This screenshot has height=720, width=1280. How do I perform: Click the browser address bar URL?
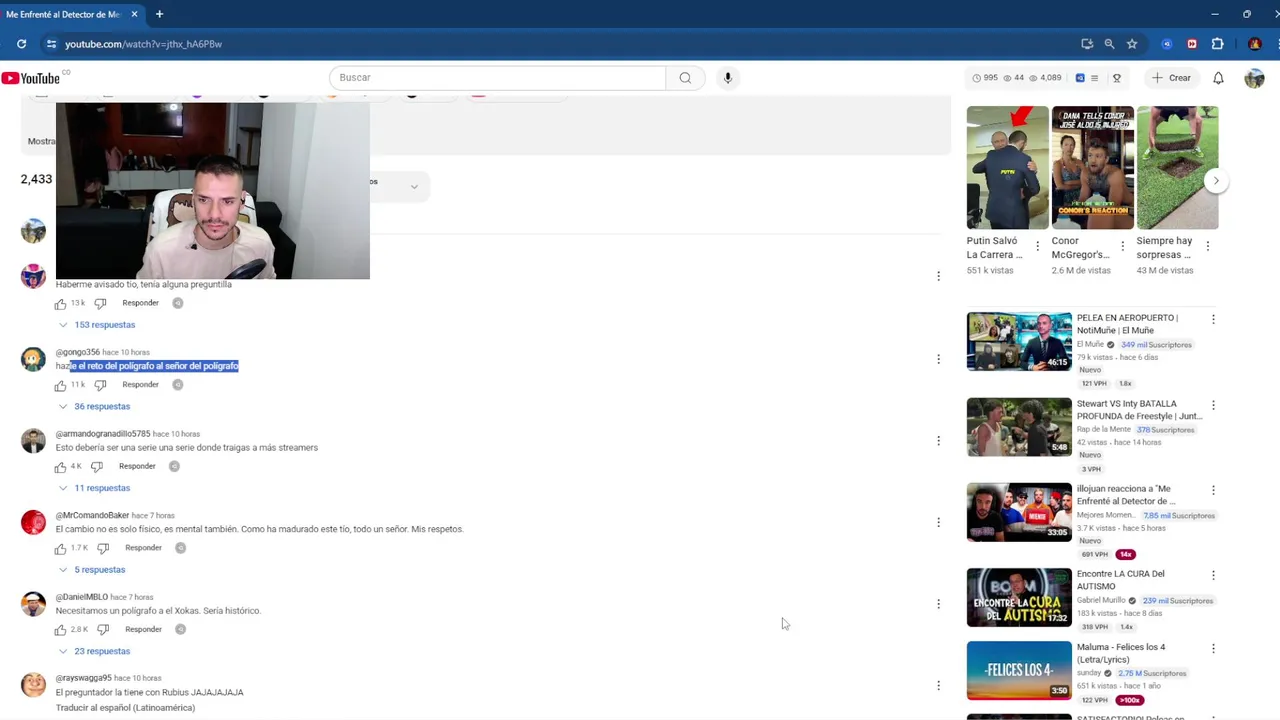(144, 44)
